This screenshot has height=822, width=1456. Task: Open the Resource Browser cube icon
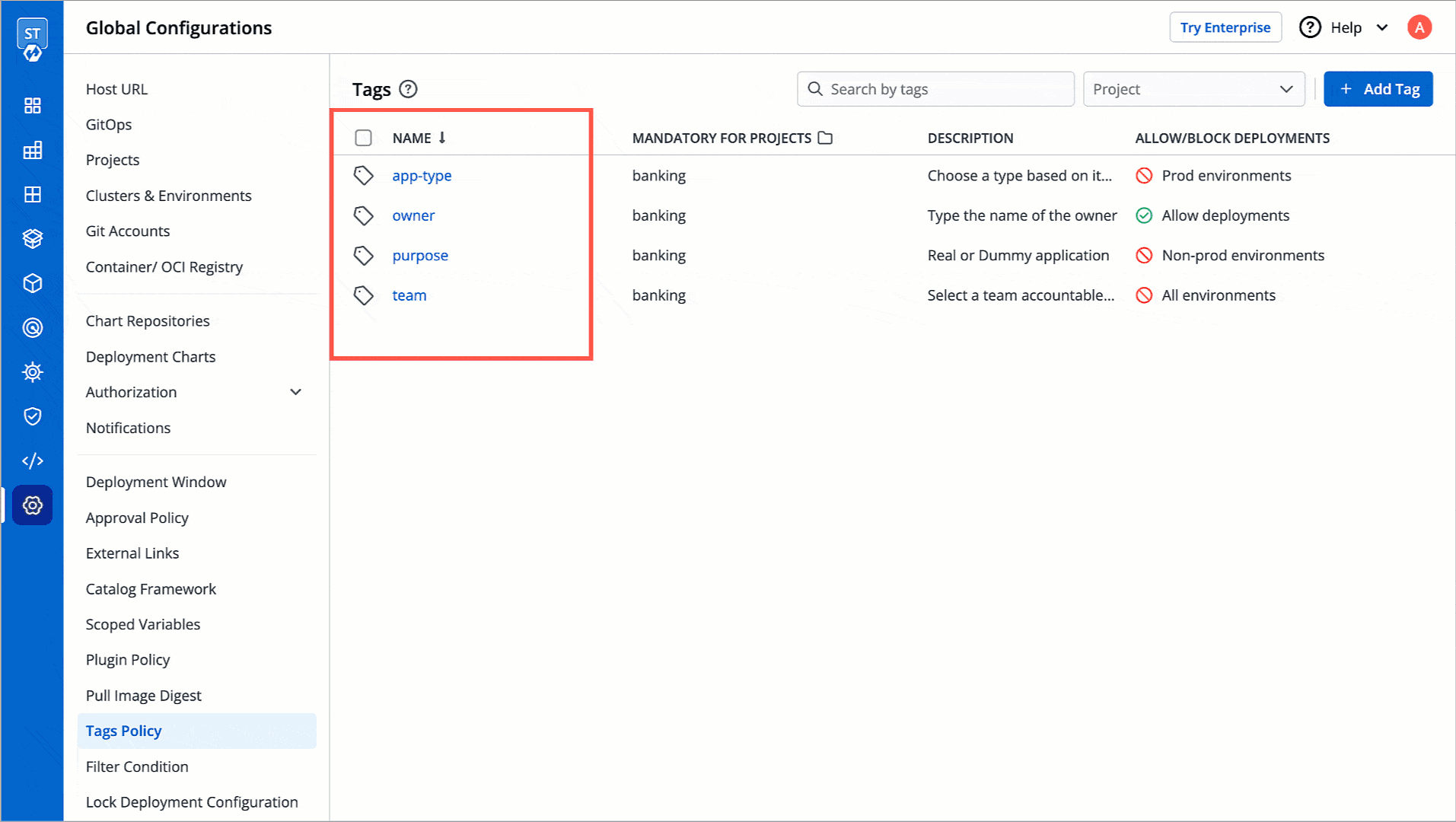click(32, 282)
